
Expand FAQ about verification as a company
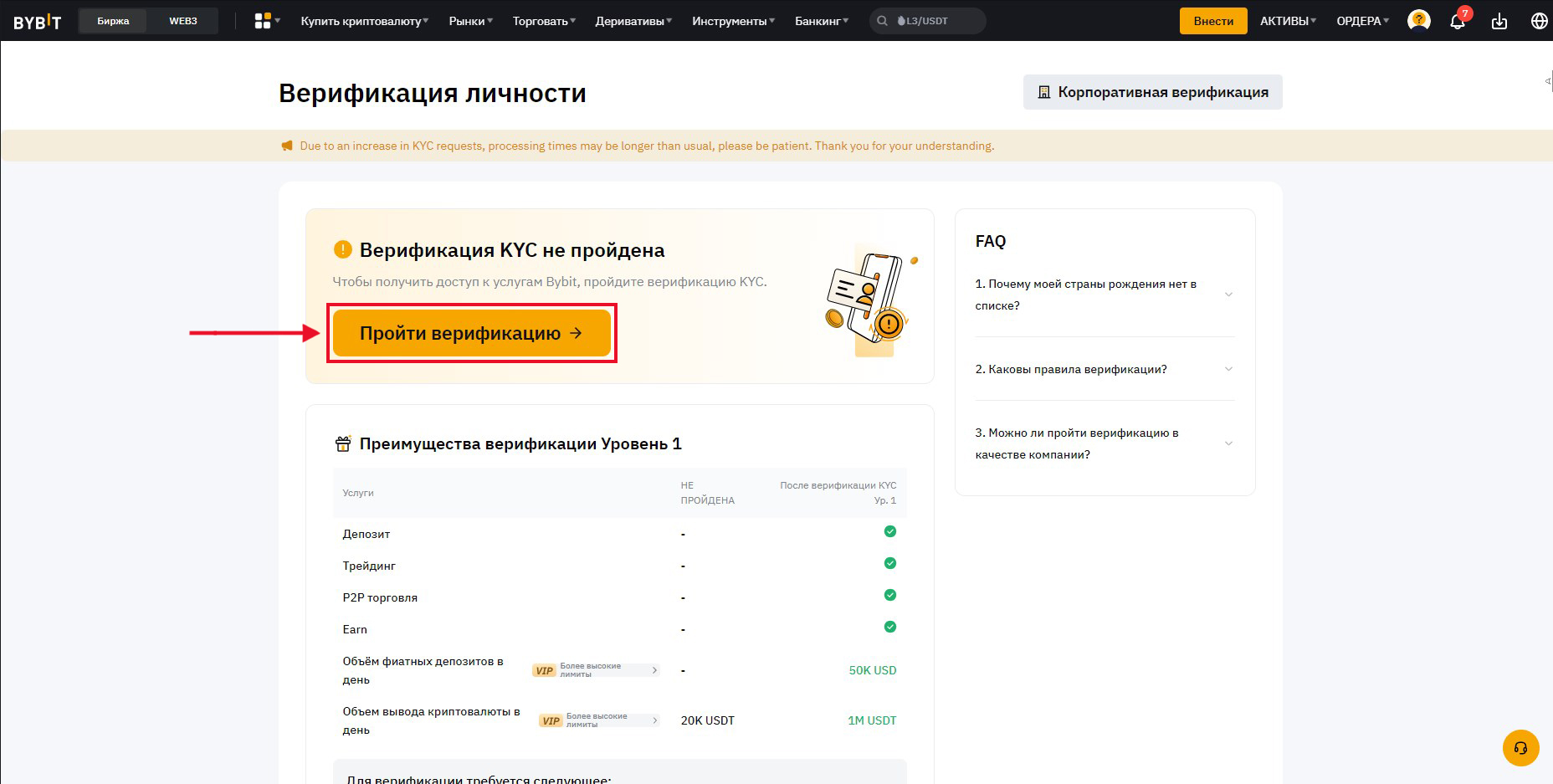click(1105, 443)
